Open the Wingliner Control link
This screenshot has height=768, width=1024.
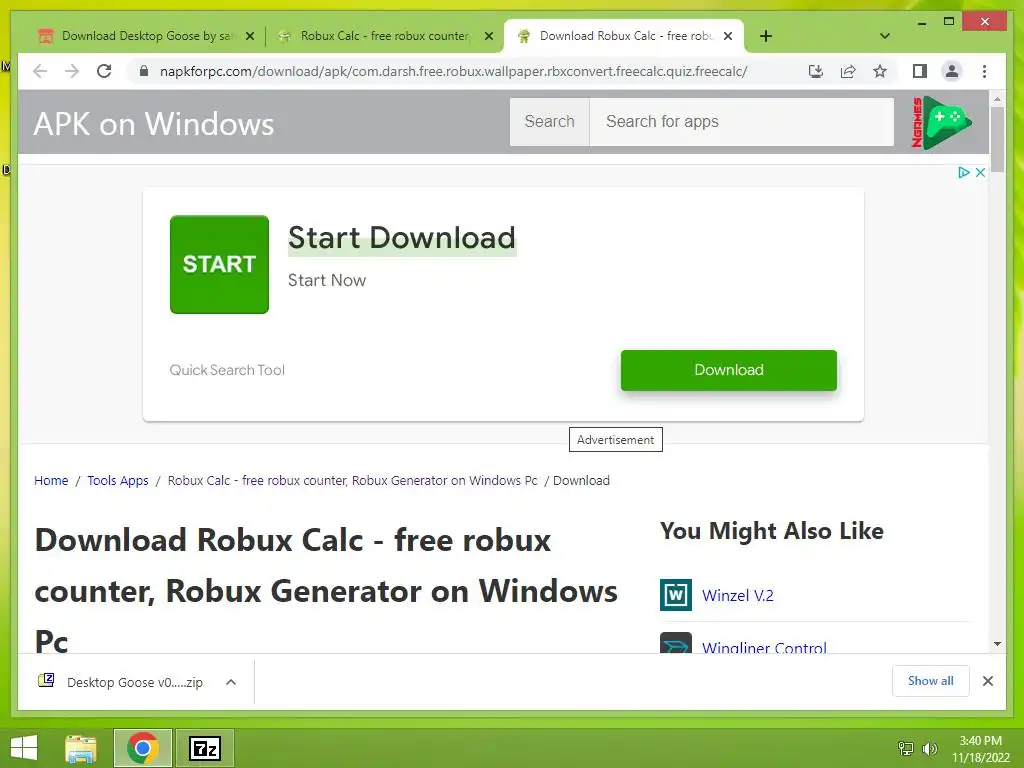(x=764, y=647)
